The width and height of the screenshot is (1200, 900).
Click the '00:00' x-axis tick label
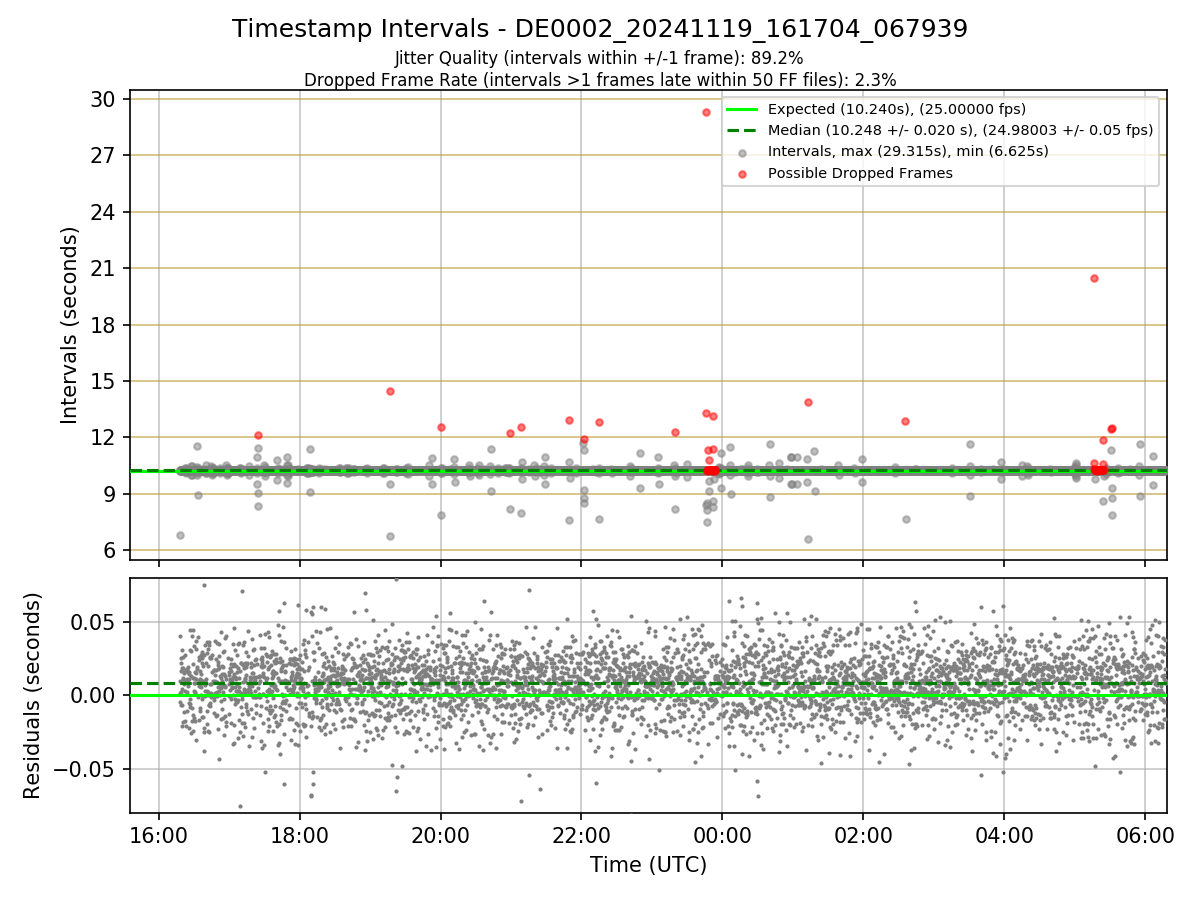[x=722, y=836]
